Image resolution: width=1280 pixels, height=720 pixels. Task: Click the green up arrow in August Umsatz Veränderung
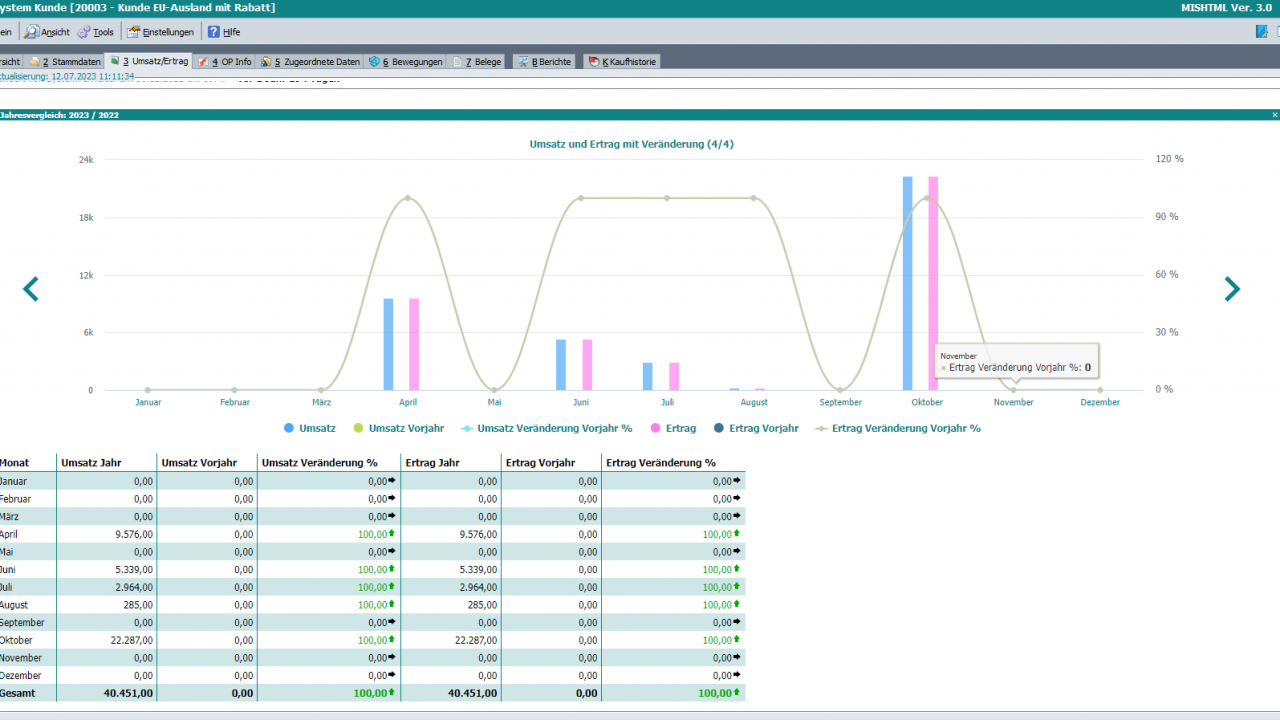click(x=392, y=604)
